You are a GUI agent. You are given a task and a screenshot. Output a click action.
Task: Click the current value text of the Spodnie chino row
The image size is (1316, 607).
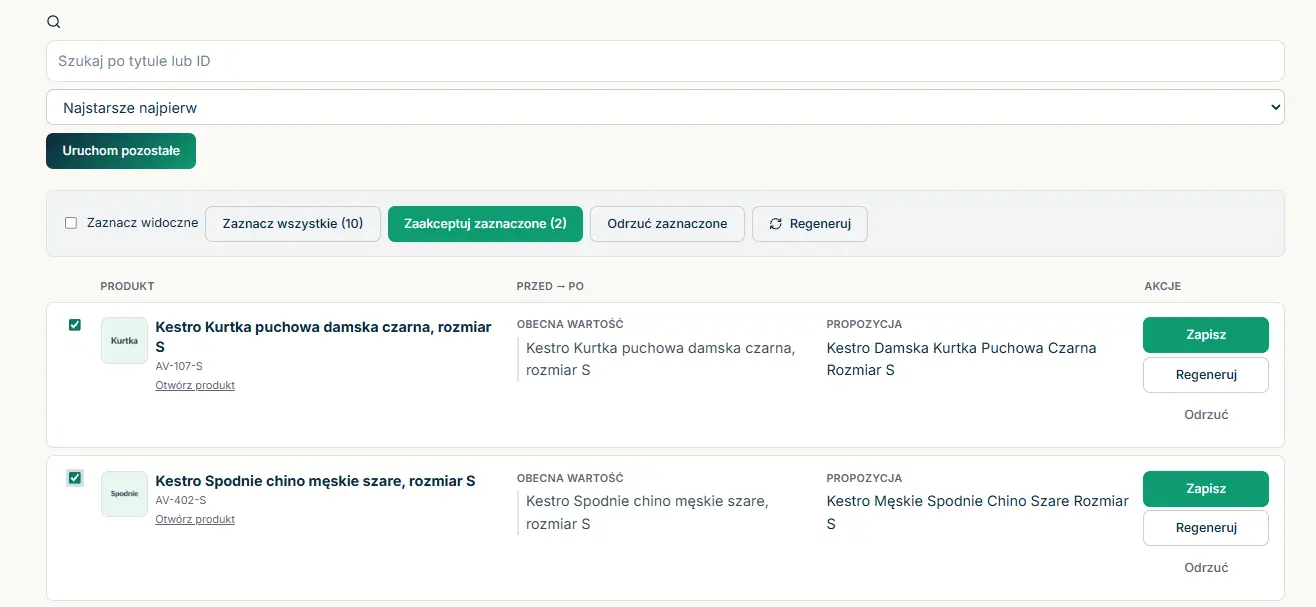(x=647, y=512)
